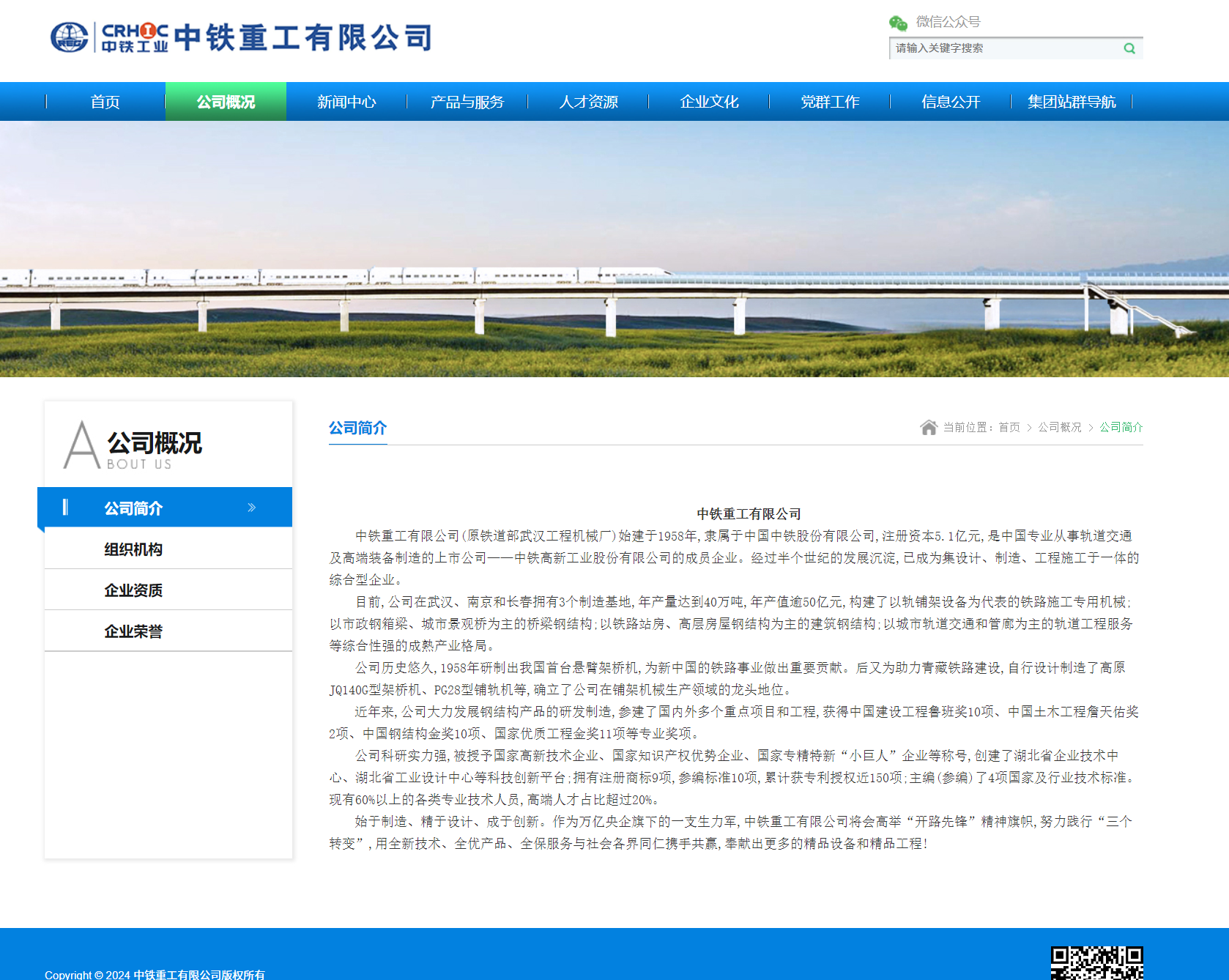Select 企业资质 in the sidebar
The image size is (1229, 980).
pyautogui.click(x=168, y=590)
